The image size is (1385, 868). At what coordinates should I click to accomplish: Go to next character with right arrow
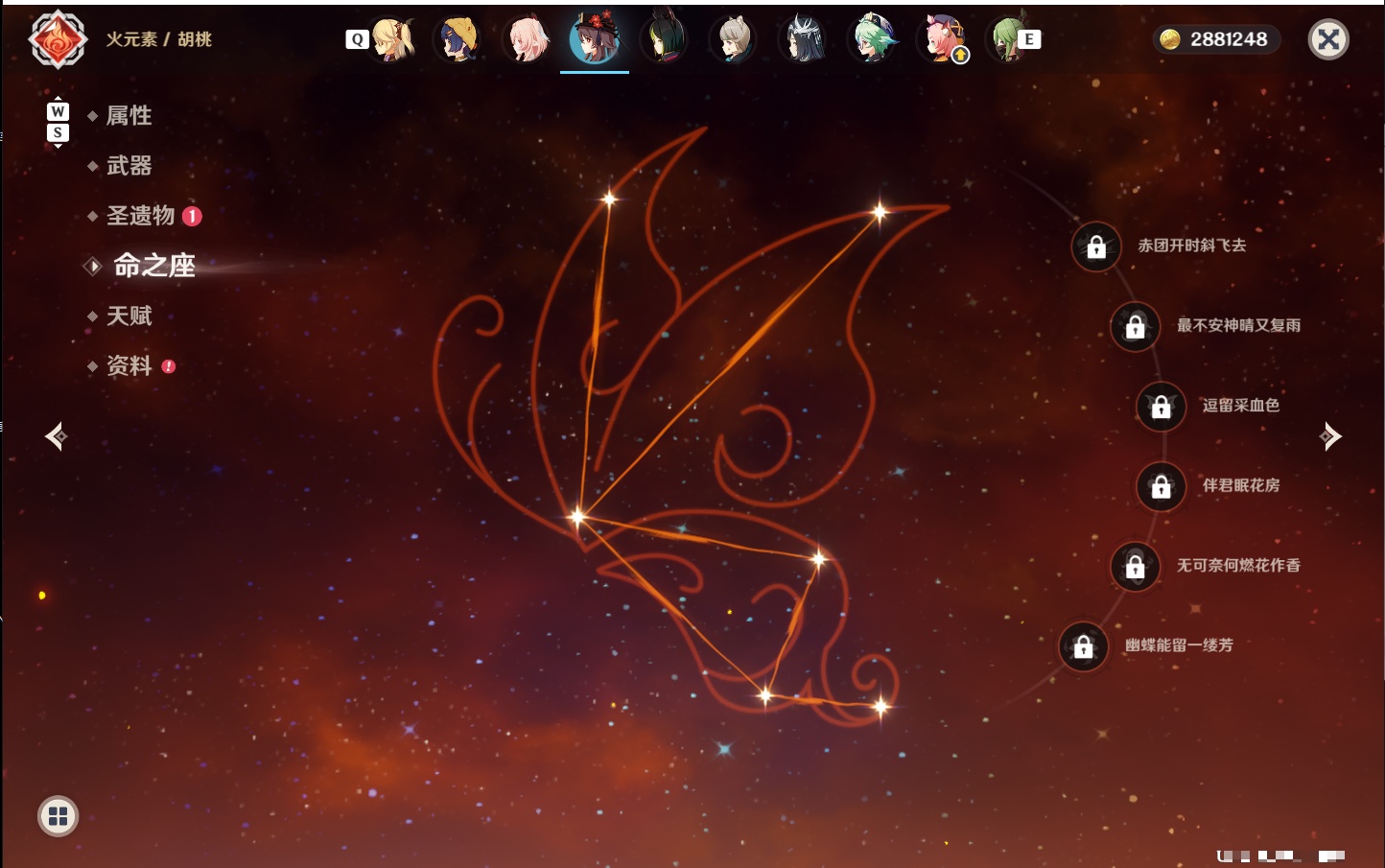coord(1329,436)
